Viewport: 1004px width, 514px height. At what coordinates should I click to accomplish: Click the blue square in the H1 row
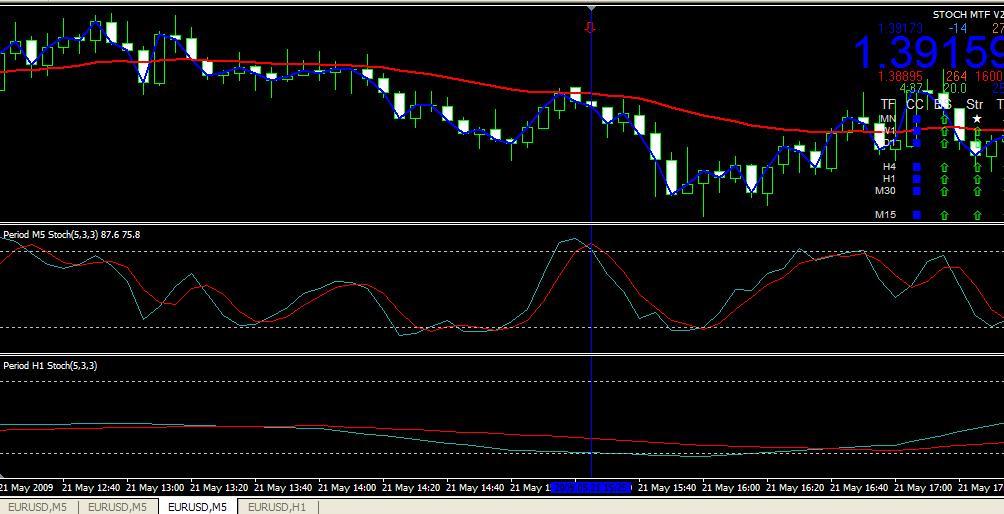[916, 178]
